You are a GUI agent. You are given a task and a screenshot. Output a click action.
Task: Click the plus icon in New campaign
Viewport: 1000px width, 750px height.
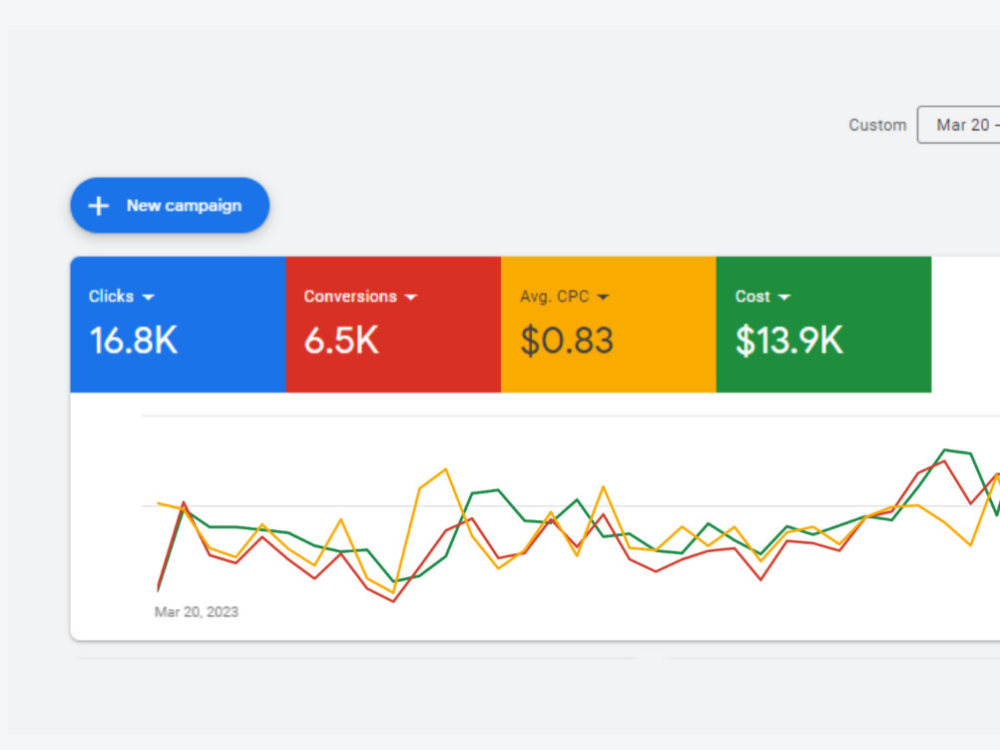[98, 206]
